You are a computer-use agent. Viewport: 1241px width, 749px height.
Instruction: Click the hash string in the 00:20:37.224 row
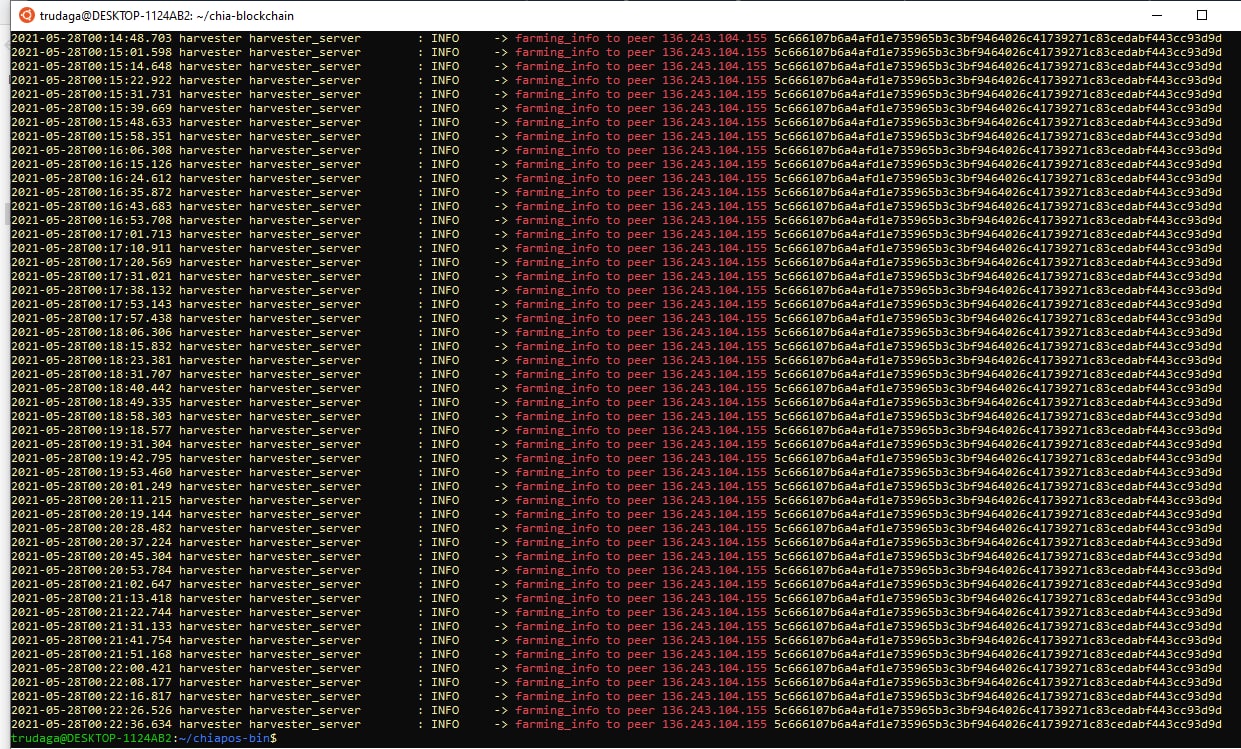pyautogui.click(x=998, y=542)
